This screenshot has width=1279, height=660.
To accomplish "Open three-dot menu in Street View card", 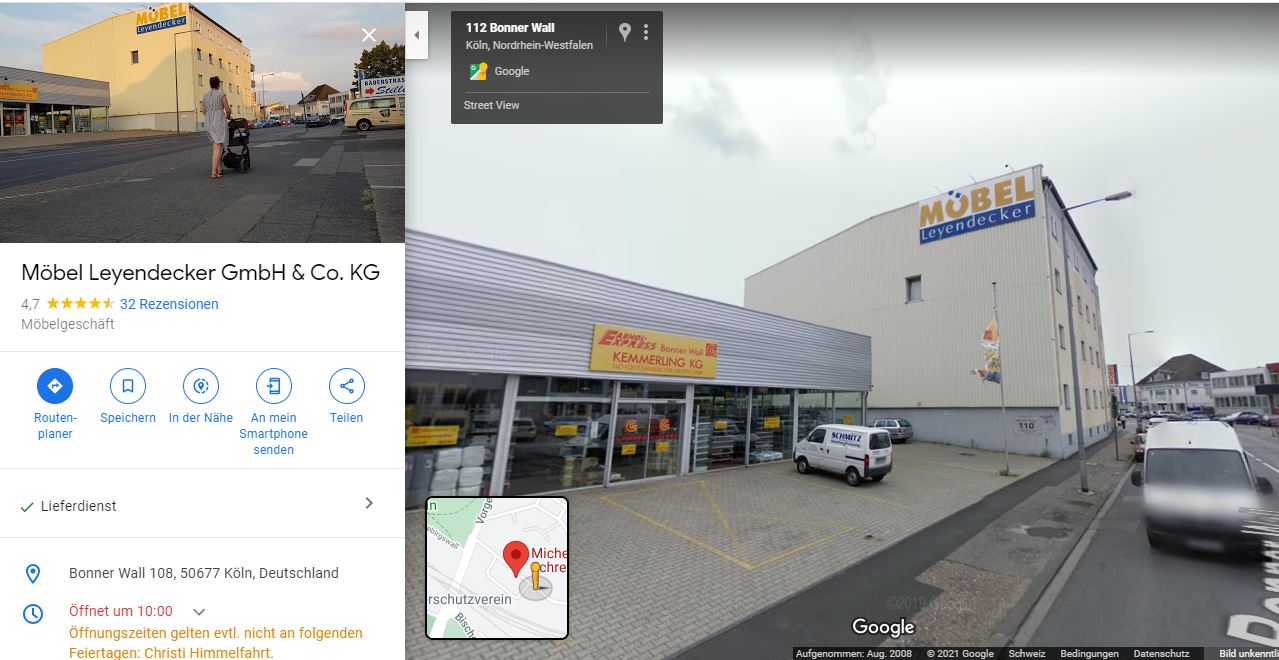I will click(x=646, y=32).
